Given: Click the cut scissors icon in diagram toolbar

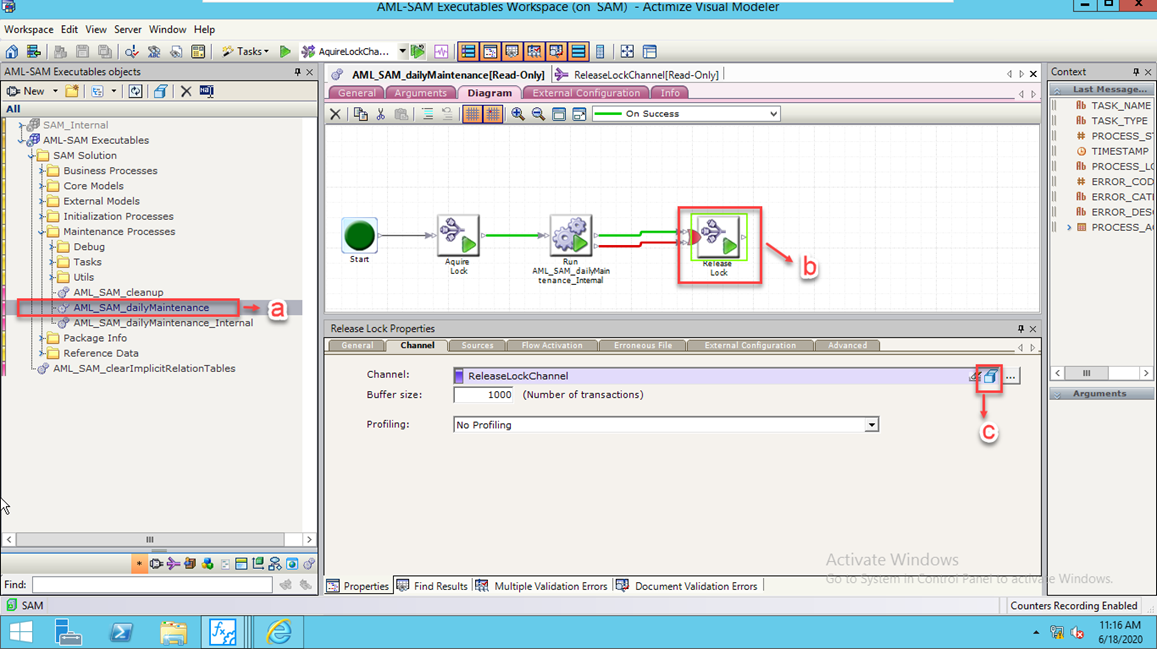Looking at the screenshot, I should (381, 114).
